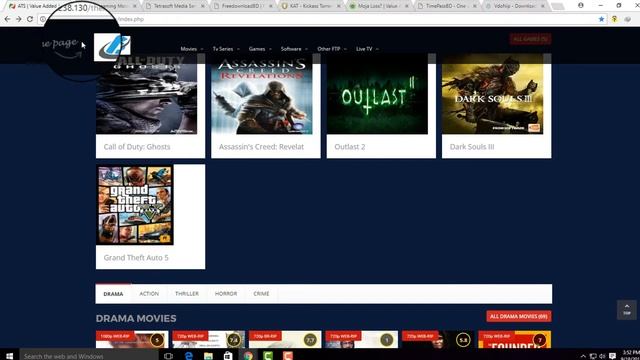
Task: Switch to the CRIME genre tab
Action: 261,294
